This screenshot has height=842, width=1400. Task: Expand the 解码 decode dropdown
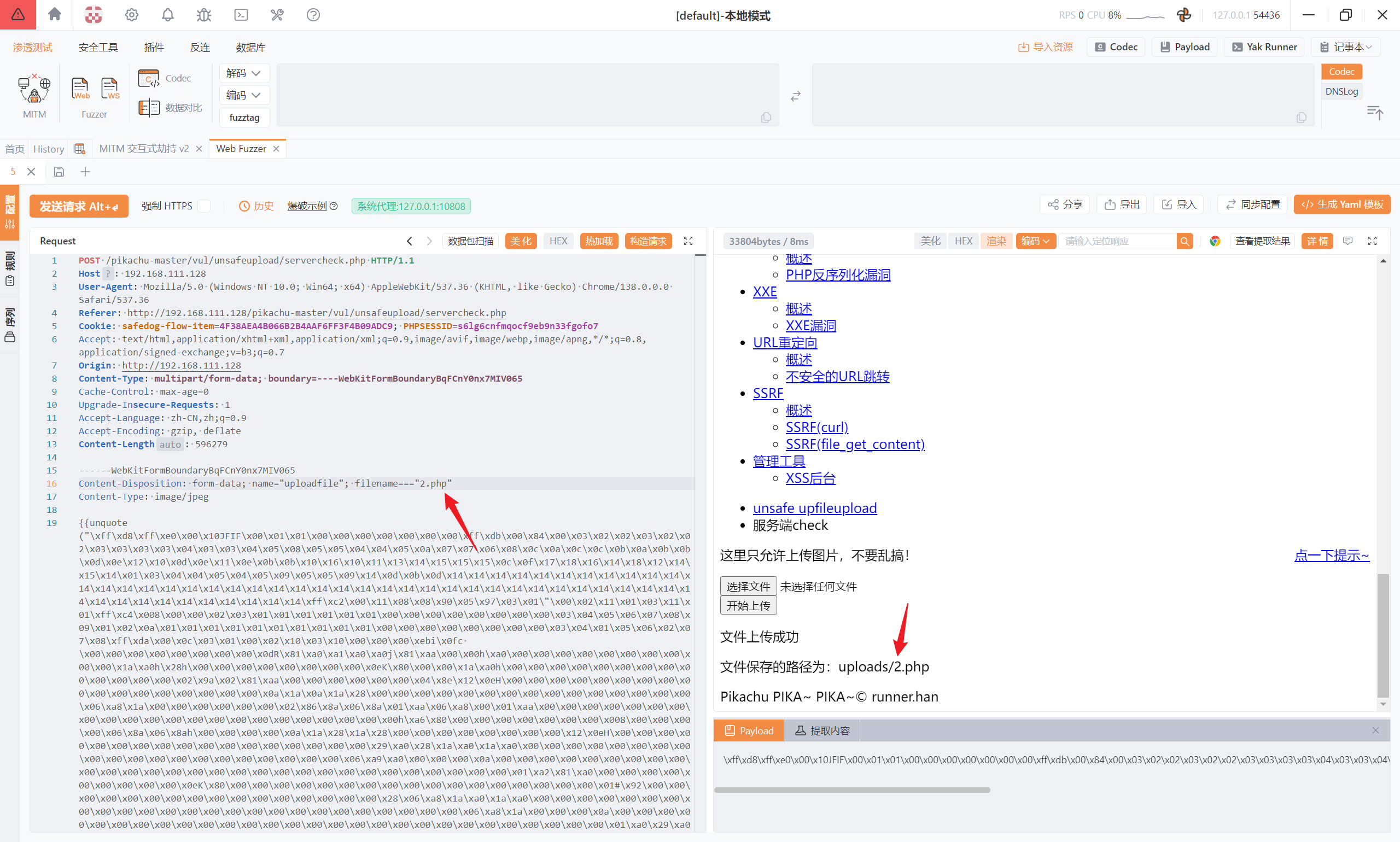(x=243, y=73)
